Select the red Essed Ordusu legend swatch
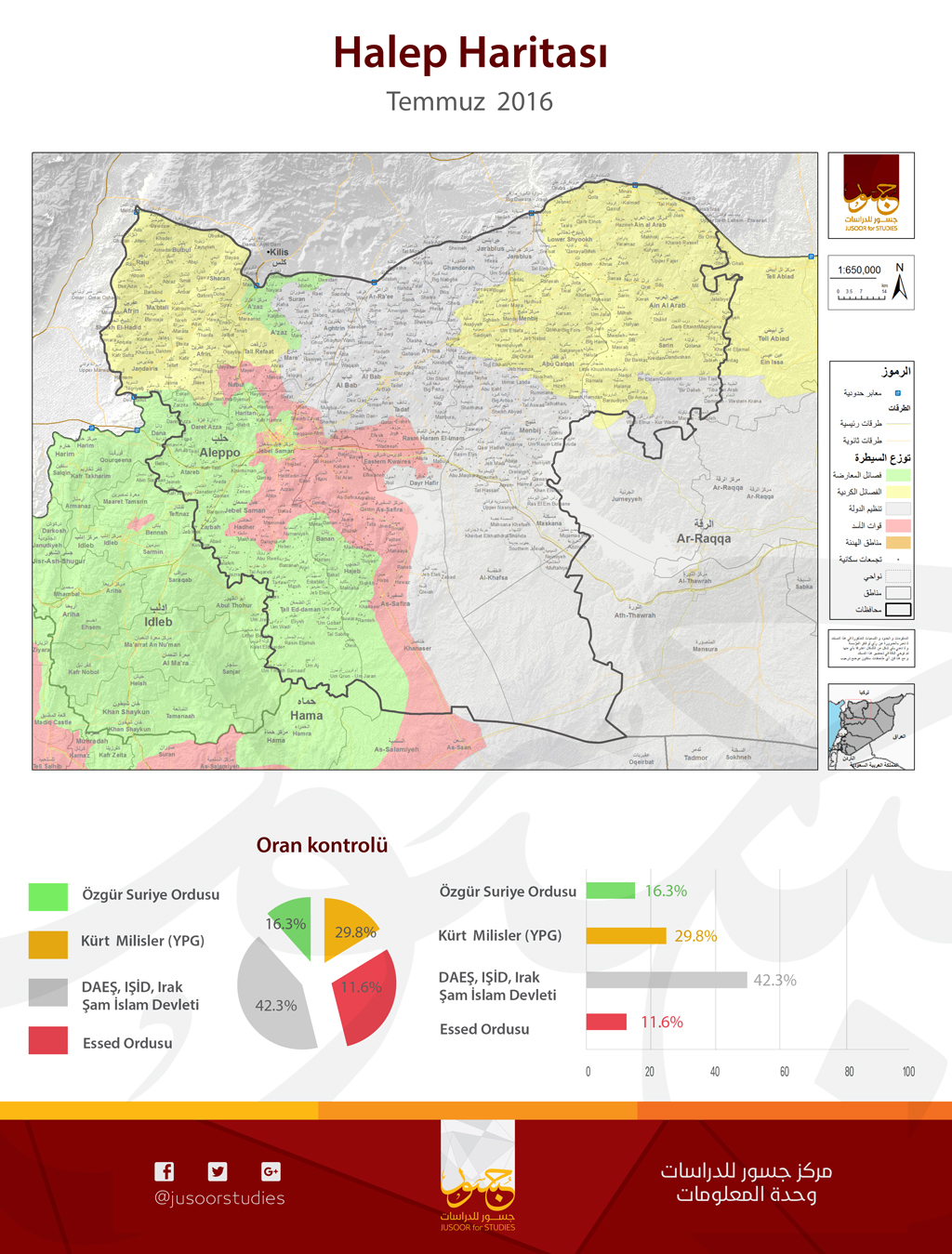 [48, 1041]
